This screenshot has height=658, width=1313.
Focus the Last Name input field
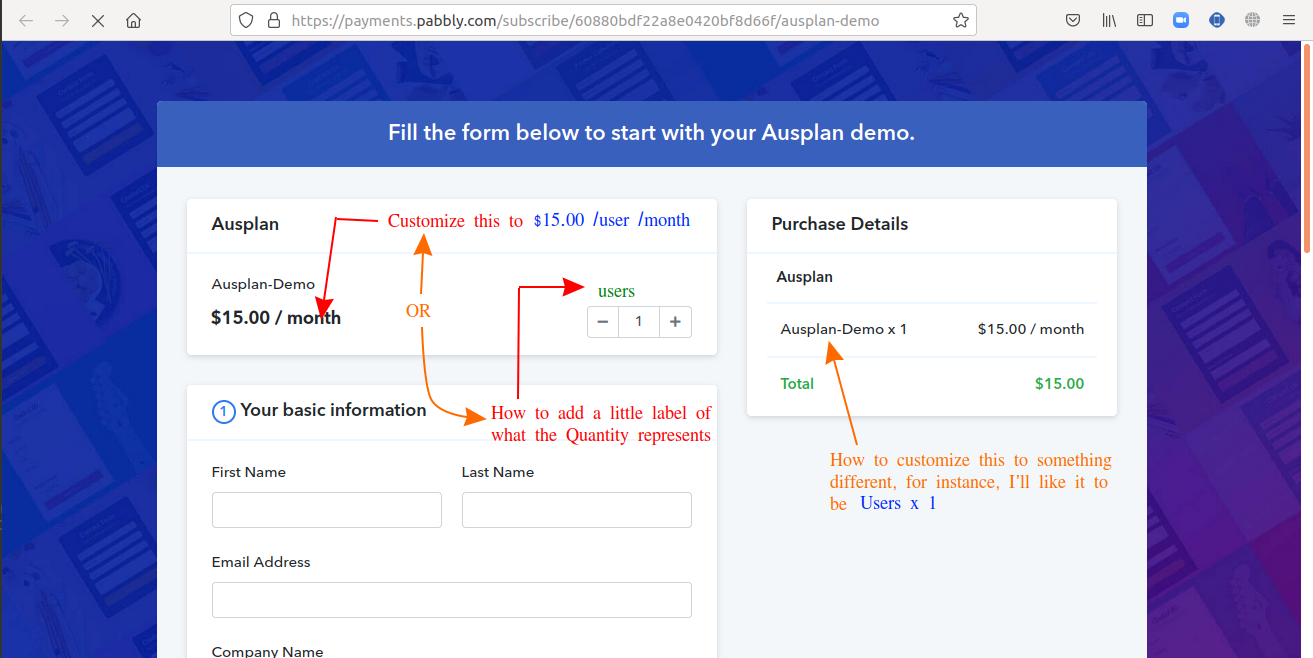577,510
